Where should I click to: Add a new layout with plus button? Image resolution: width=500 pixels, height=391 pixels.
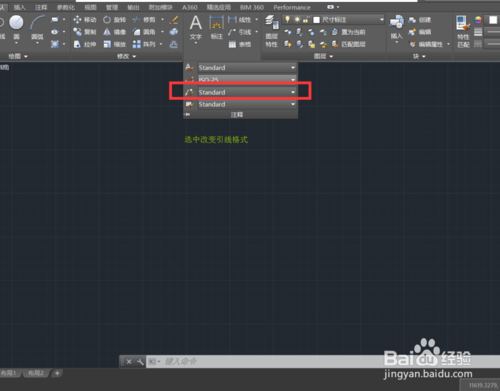(x=57, y=373)
